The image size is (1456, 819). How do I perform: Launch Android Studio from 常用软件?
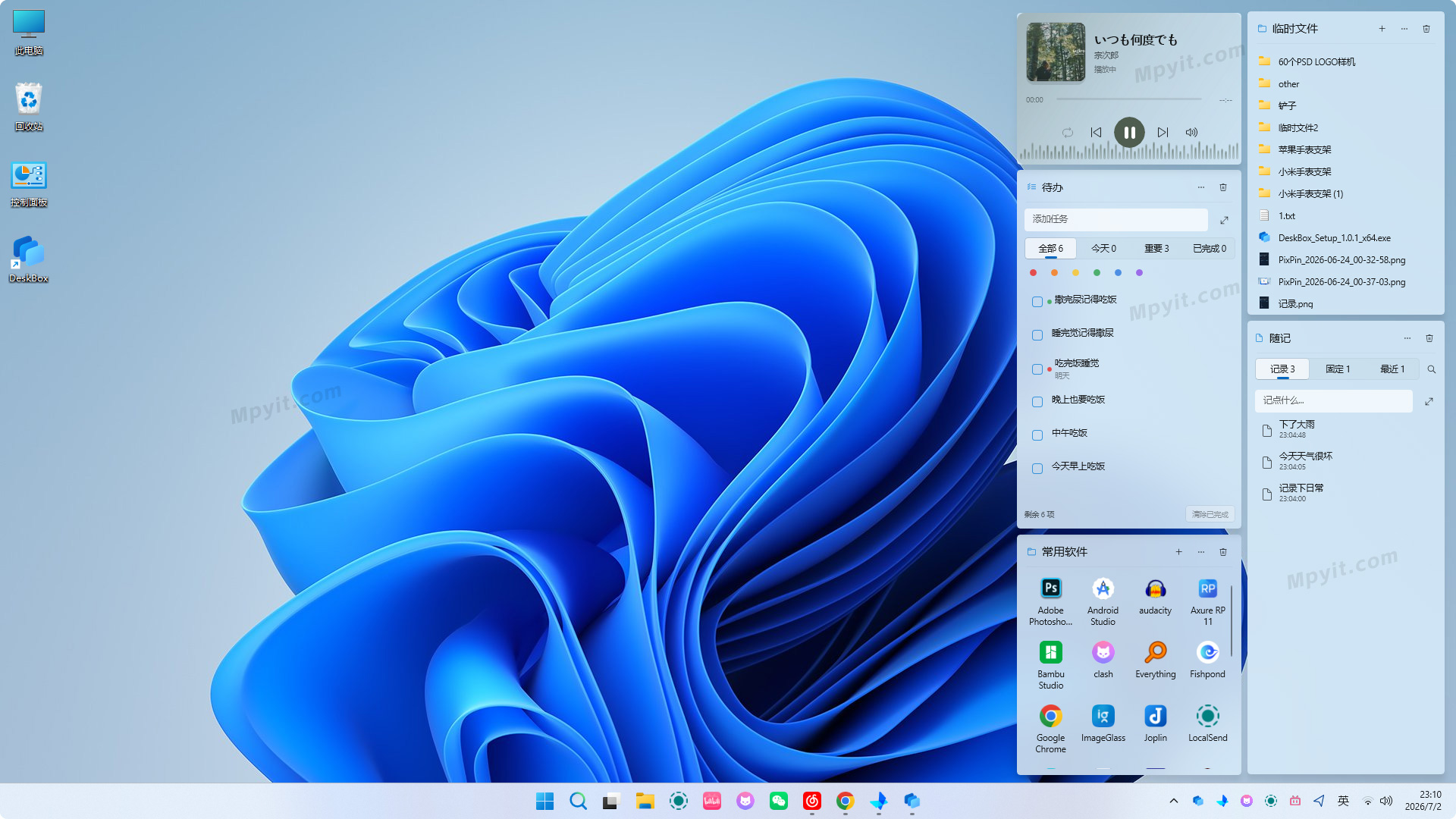coord(1103,601)
